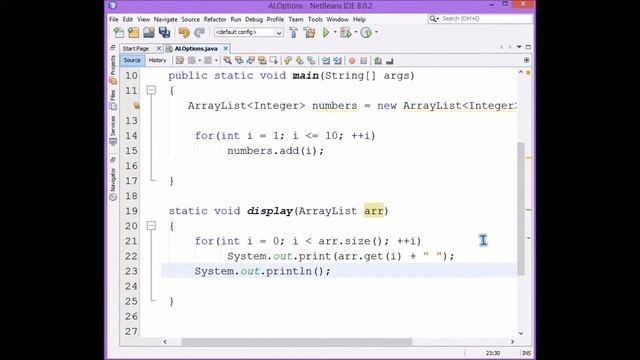The image size is (640, 360).
Task: Click the lightbulb hint icon on line 12
Action: [136, 105]
